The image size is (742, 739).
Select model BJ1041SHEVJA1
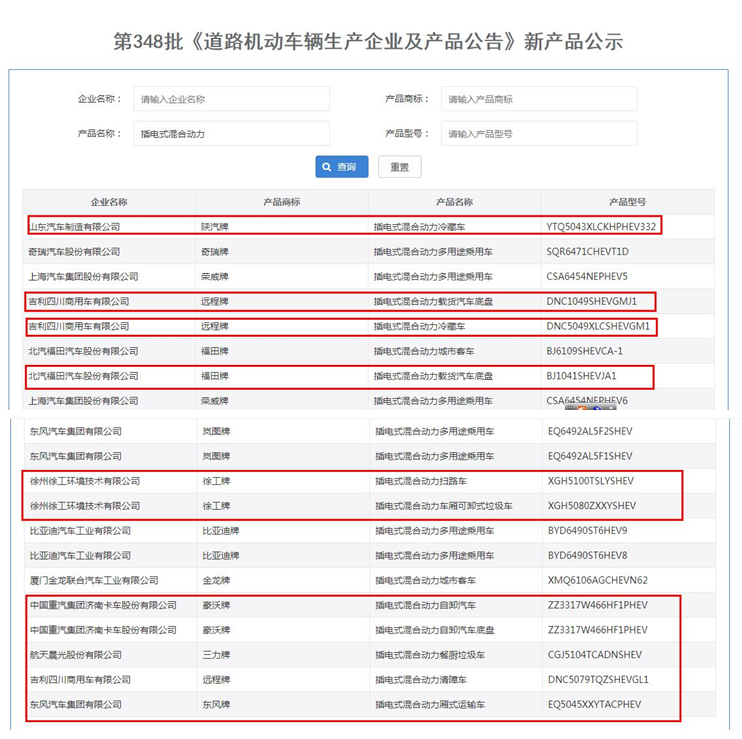pyautogui.click(x=581, y=376)
